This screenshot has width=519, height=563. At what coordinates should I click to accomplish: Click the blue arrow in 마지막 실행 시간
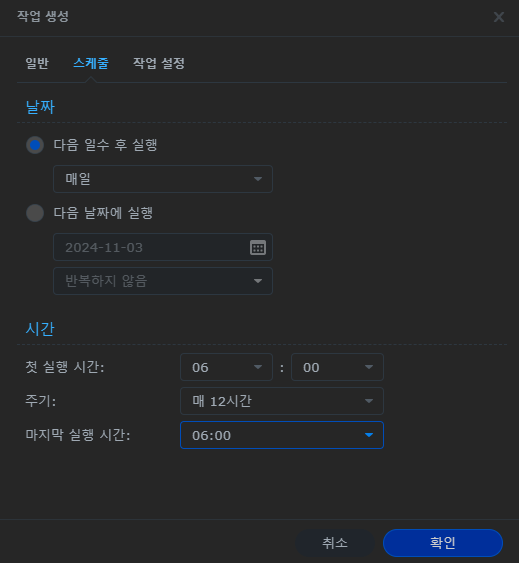click(369, 435)
